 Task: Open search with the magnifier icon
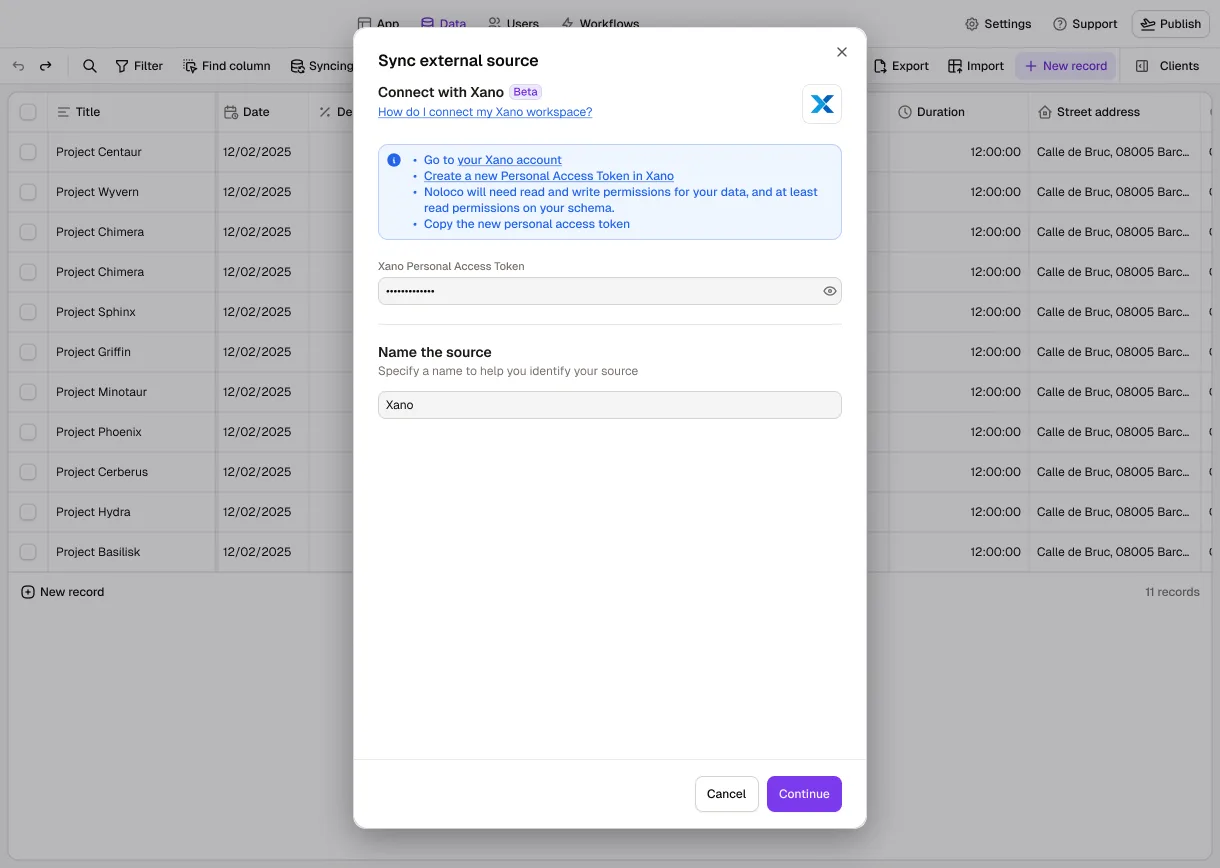(x=90, y=66)
